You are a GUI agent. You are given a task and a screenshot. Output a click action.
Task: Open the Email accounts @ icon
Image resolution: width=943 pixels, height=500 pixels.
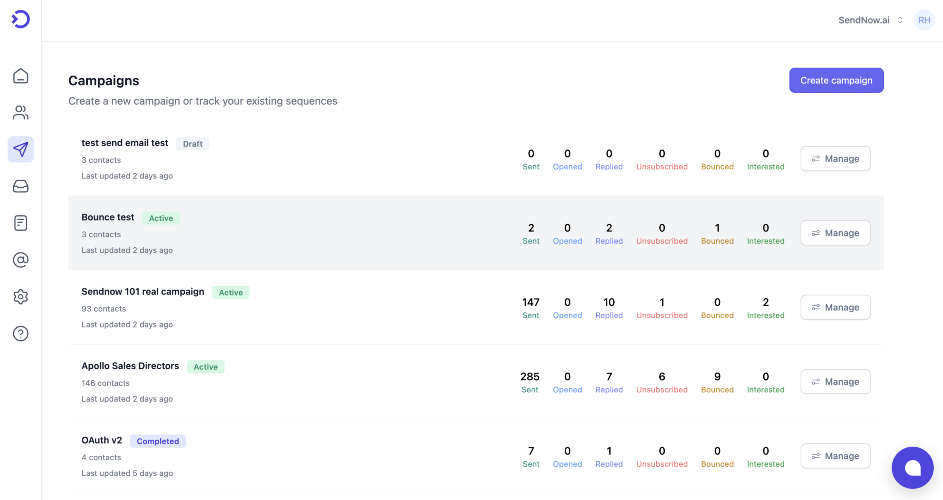[20, 260]
